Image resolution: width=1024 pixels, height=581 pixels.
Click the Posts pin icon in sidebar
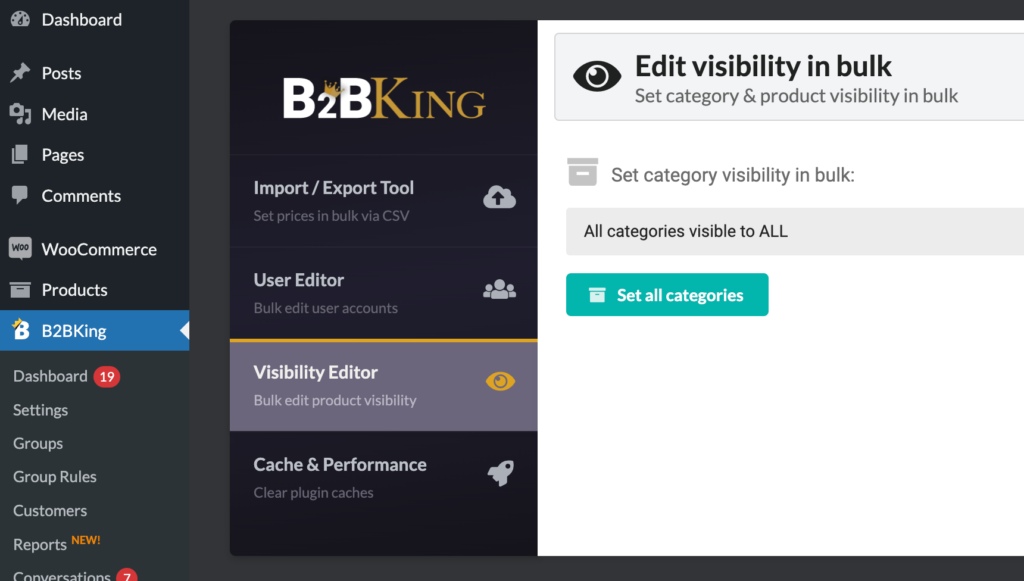click(x=20, y=72)
